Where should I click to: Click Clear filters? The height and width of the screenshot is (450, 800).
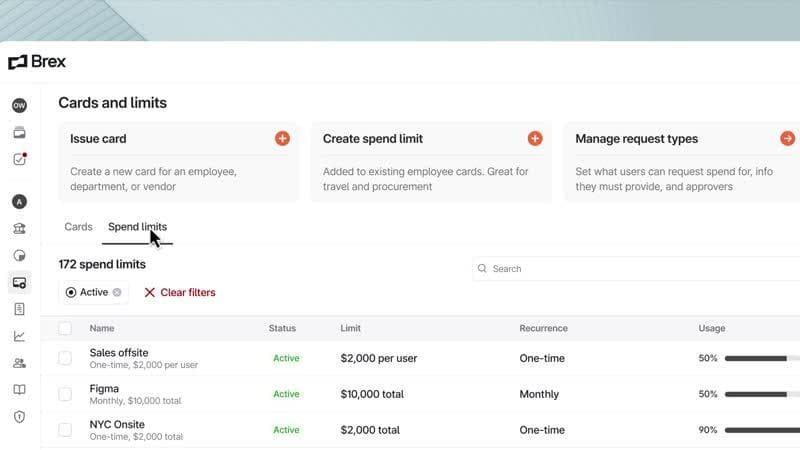[x=180, y=293]
